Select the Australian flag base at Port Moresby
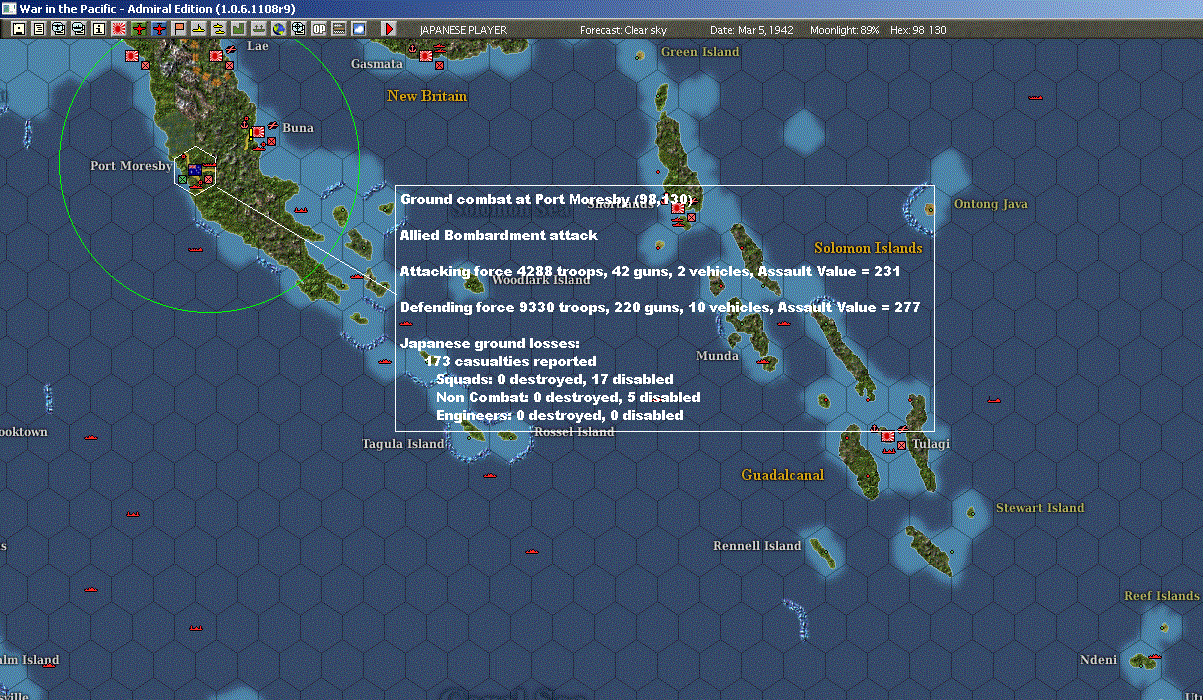This screenshot has width=1203, height=700. [x=195, y=170]
